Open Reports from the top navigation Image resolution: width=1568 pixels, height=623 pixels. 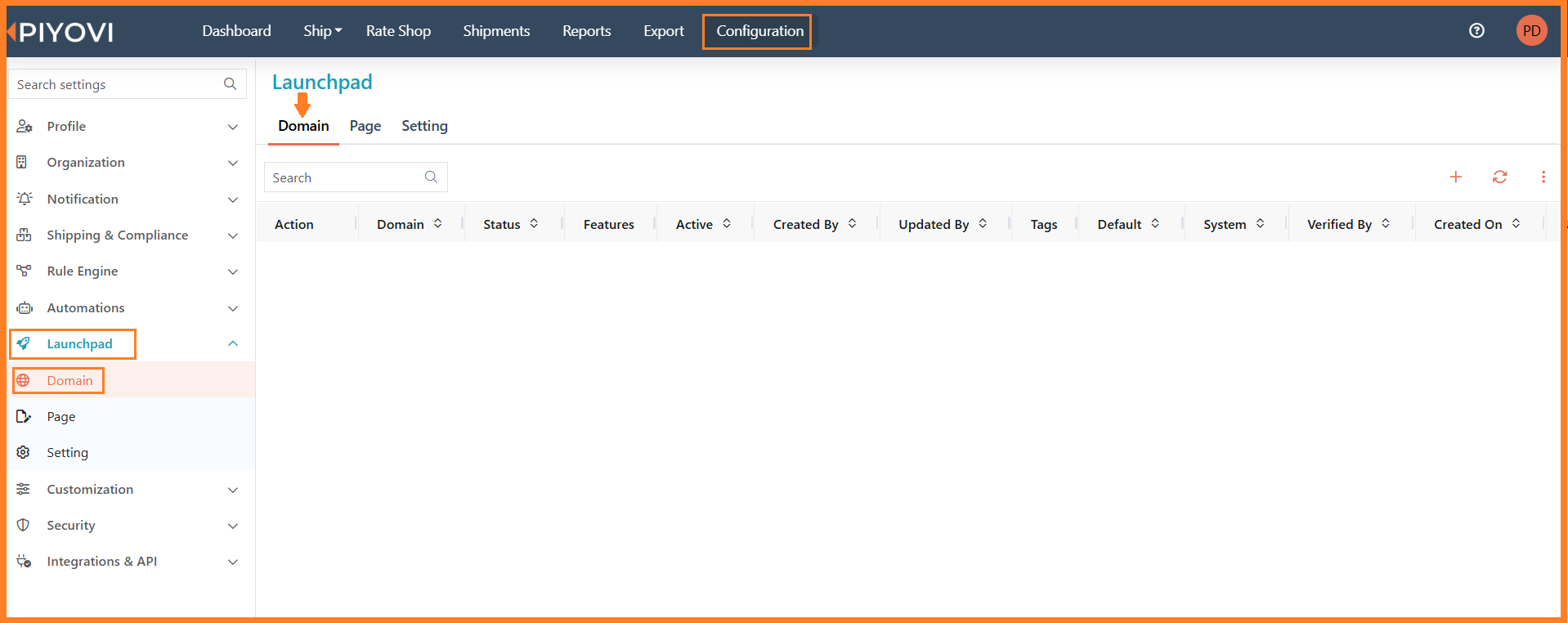(586, 31)
